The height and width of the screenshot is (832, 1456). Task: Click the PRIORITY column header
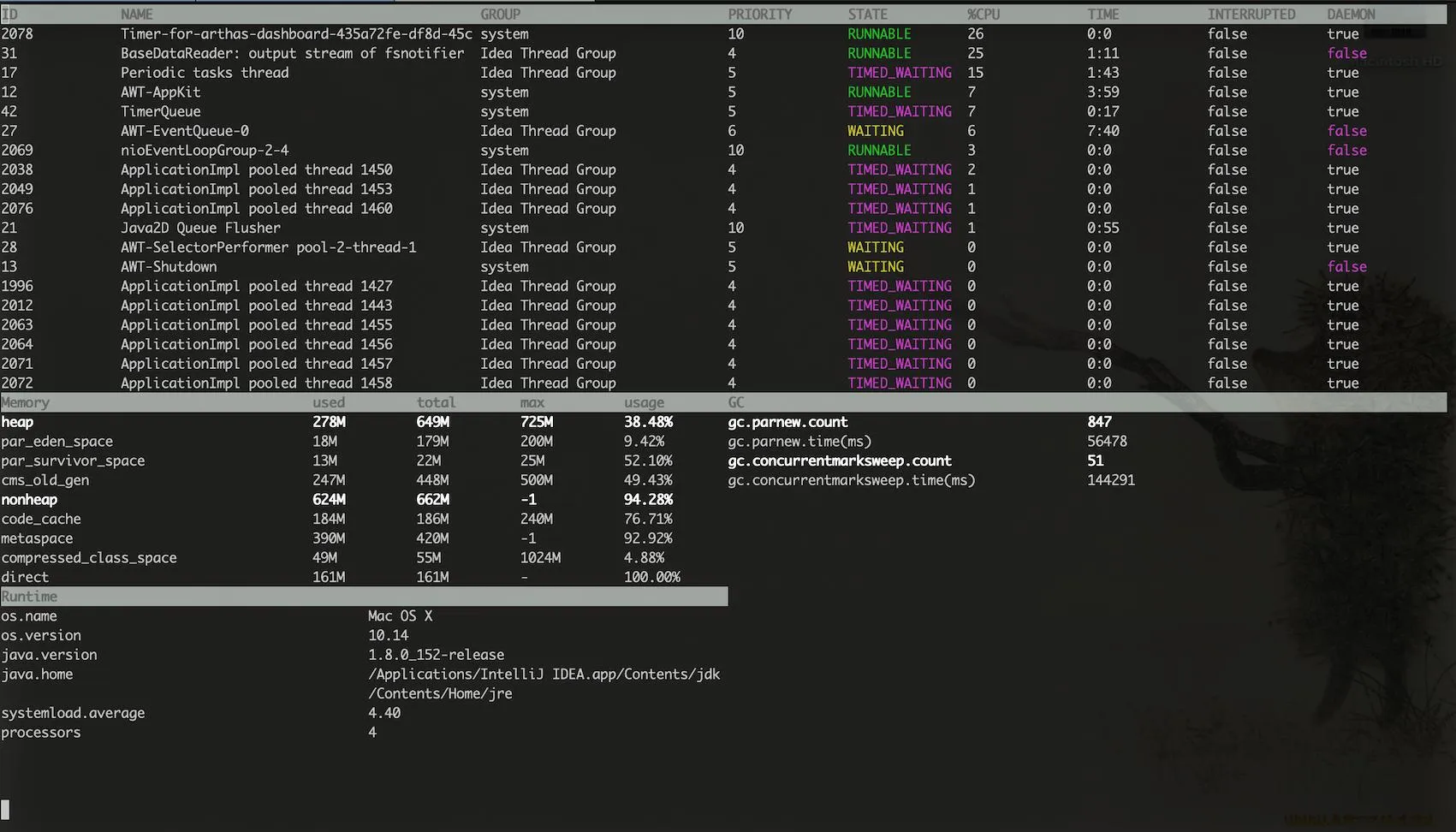pos(760,15)
